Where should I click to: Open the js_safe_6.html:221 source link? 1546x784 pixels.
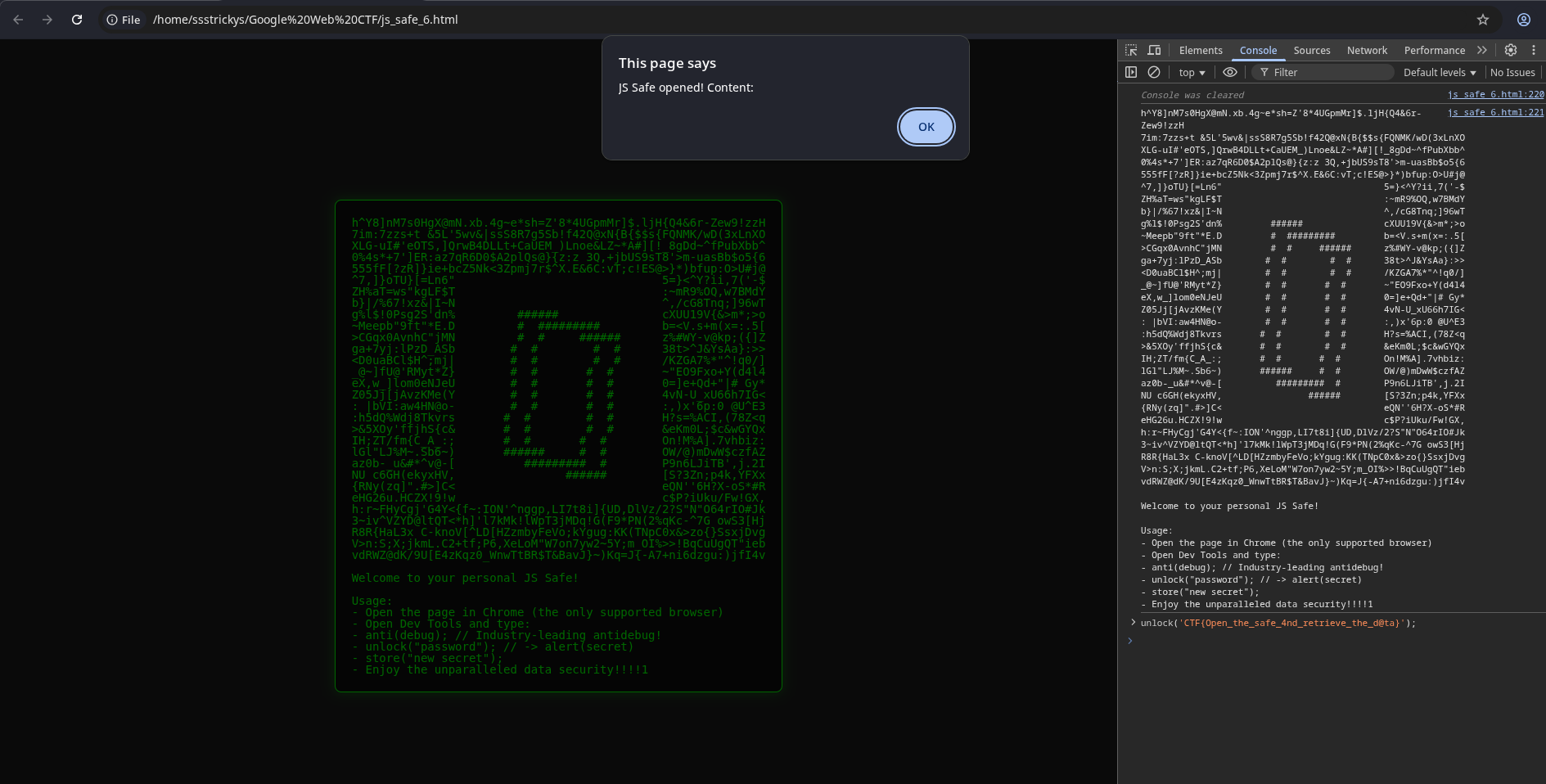click(x=1495, y=112)
